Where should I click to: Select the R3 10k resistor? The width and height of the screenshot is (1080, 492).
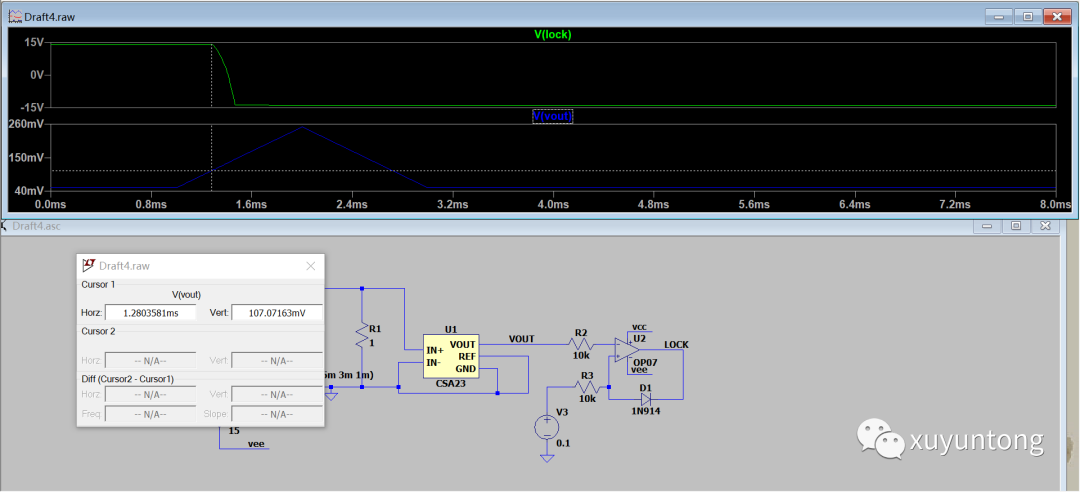[587, 387]
